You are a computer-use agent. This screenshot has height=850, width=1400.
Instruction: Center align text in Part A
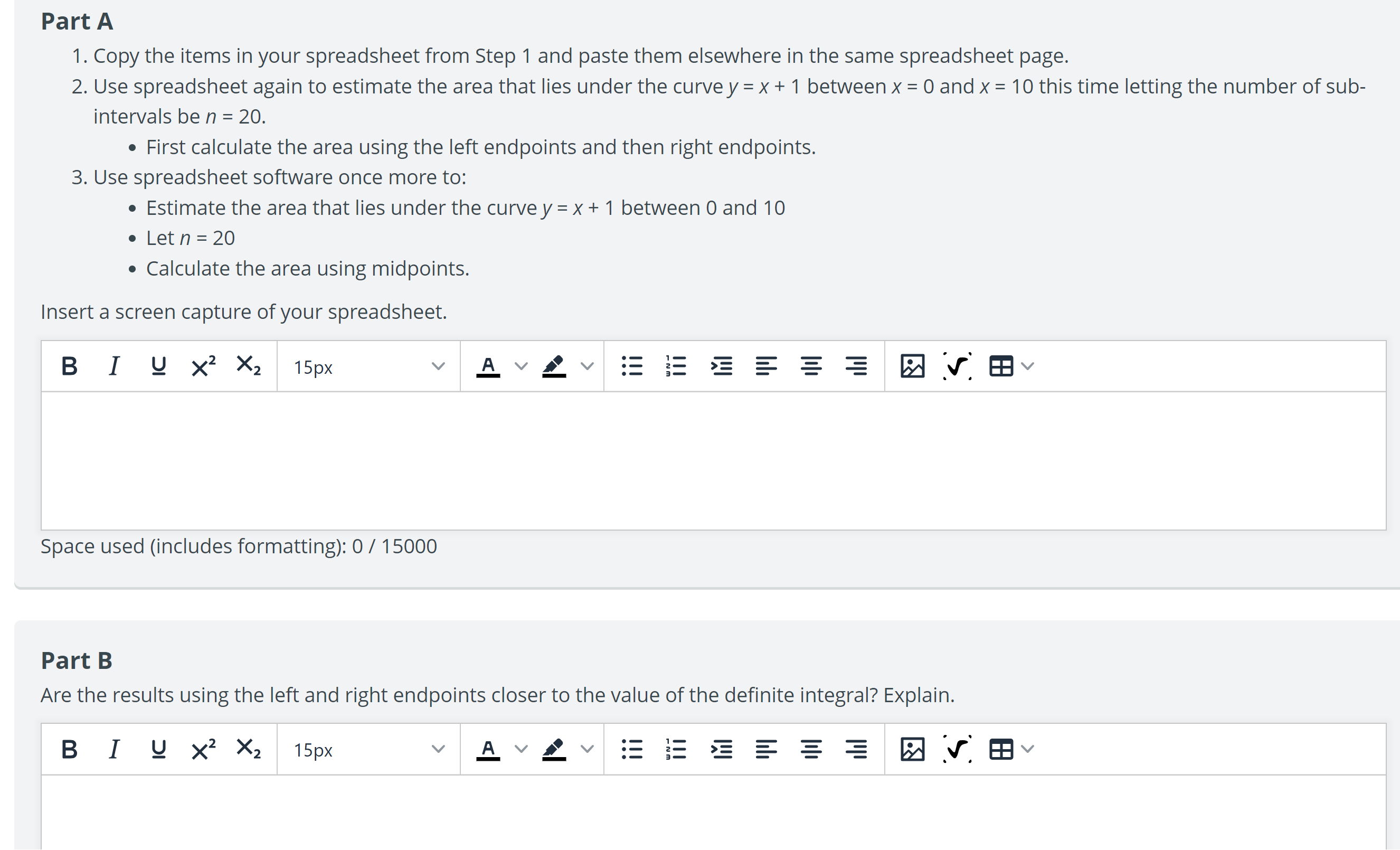click(x=811, y=366)
